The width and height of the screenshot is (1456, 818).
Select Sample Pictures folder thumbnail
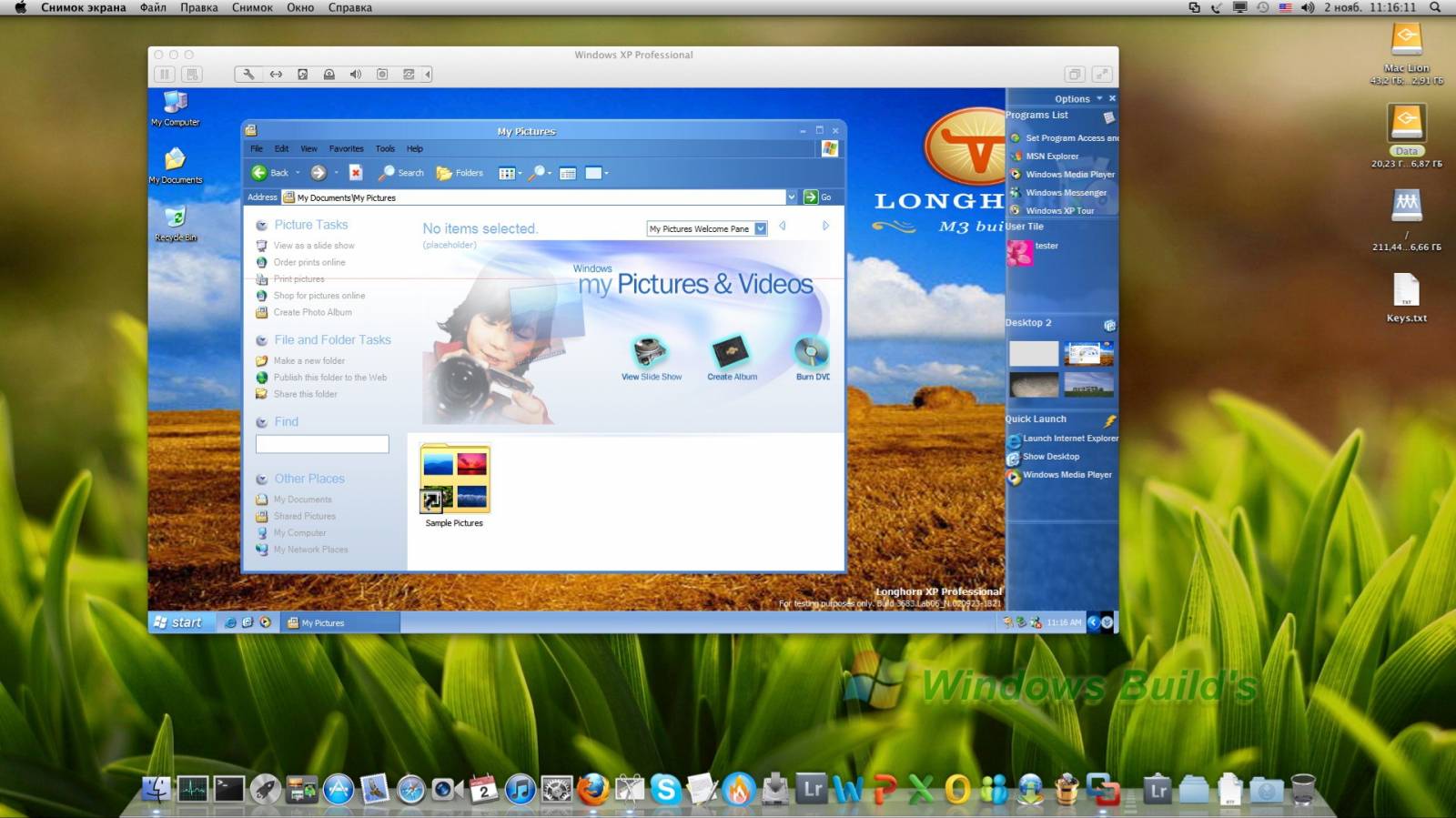click(x=454, y=478)
